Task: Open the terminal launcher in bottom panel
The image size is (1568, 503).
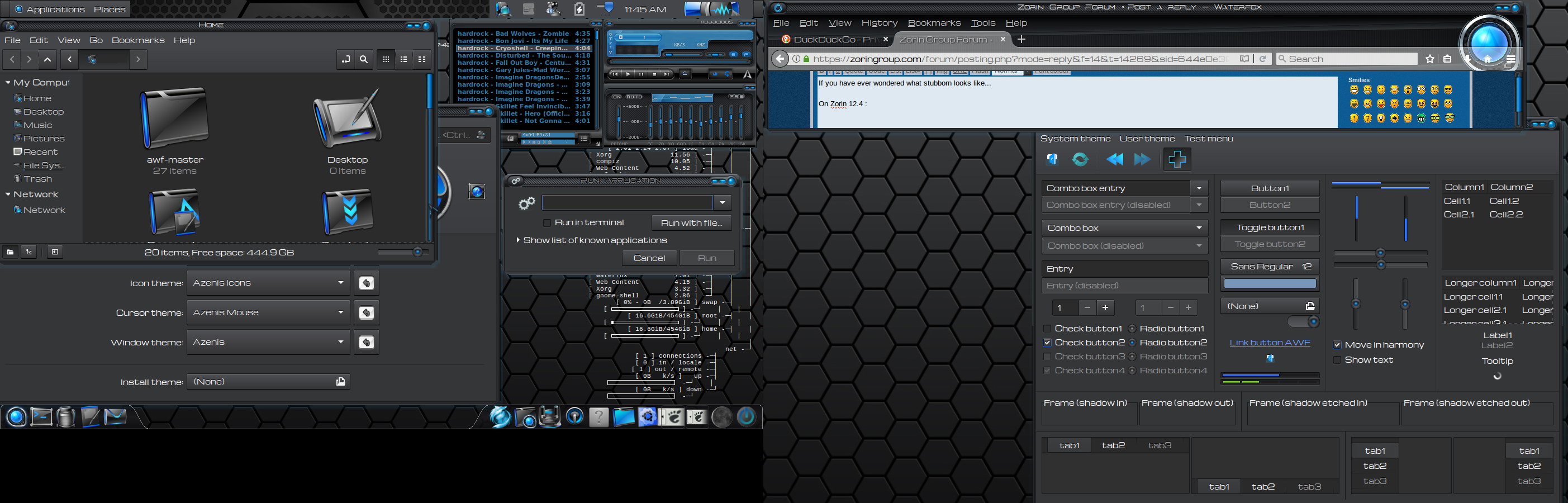Action: (41, 416)
